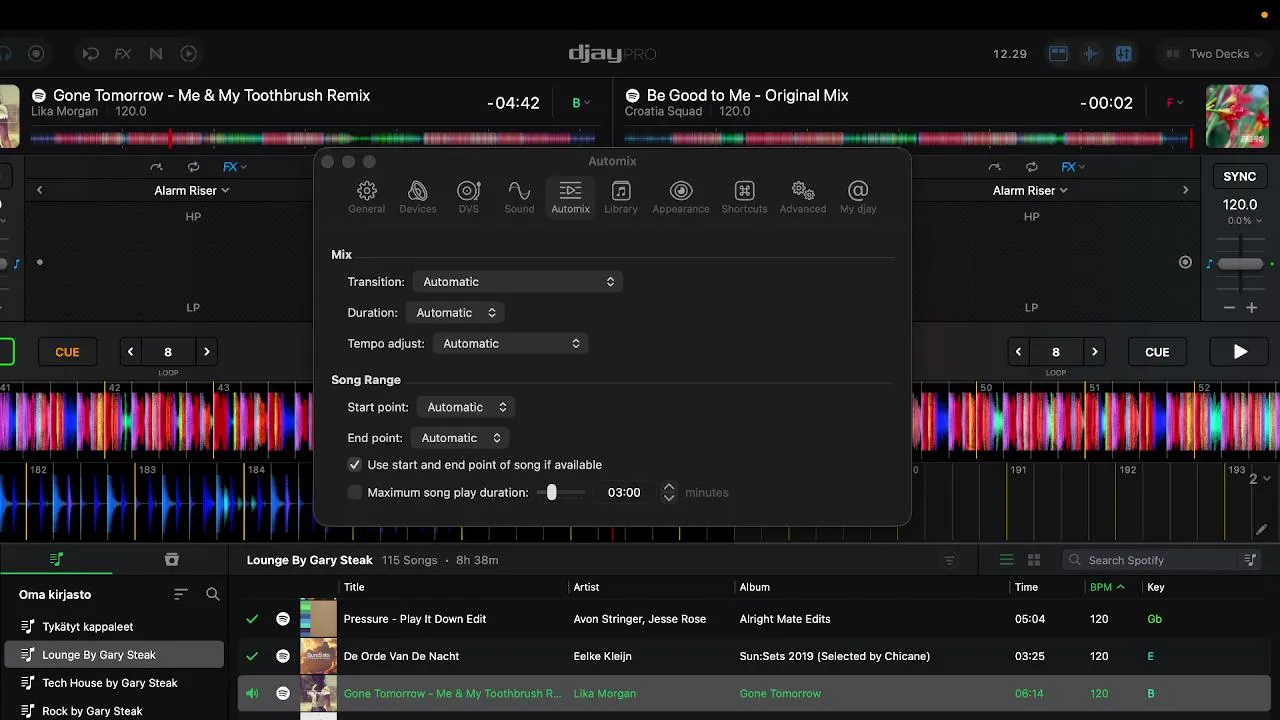The width and height of the screenshot is (1280, 720).
Task: Open the Mix Duration dropdown
Action: [x=455, y=313]
